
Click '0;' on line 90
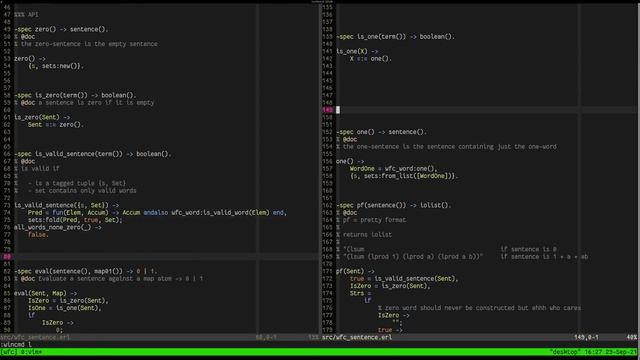point(59,330)
